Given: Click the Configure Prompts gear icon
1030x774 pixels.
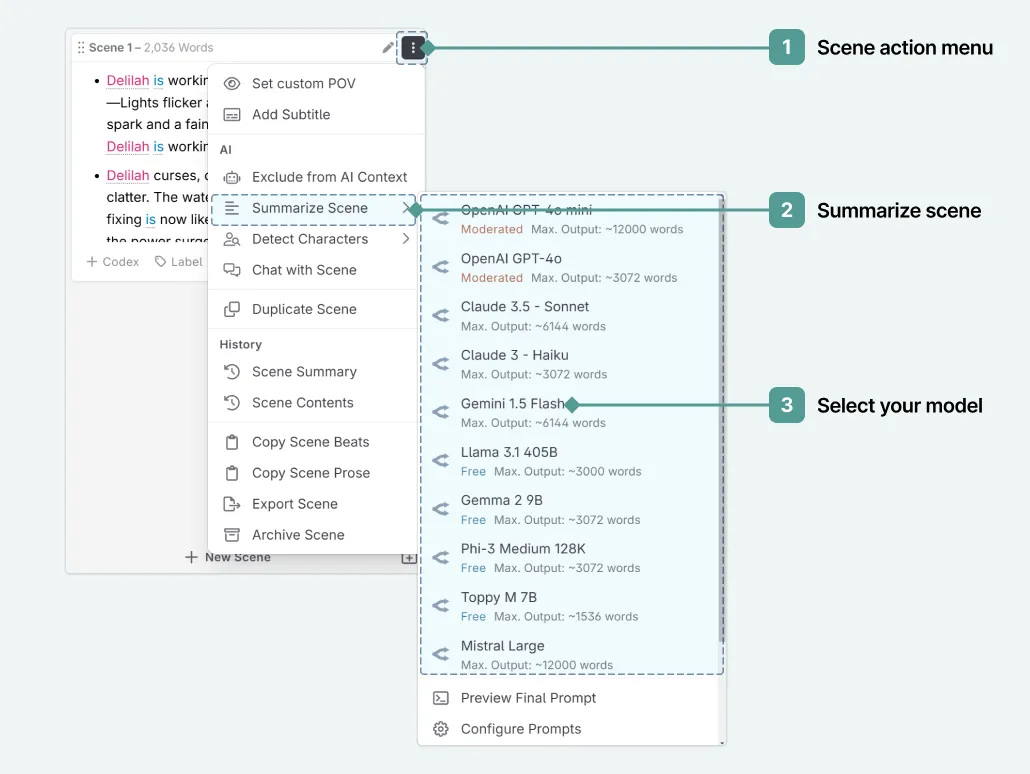Looking at the screenshot, I should pyautogui.click(x=441, y=728).
